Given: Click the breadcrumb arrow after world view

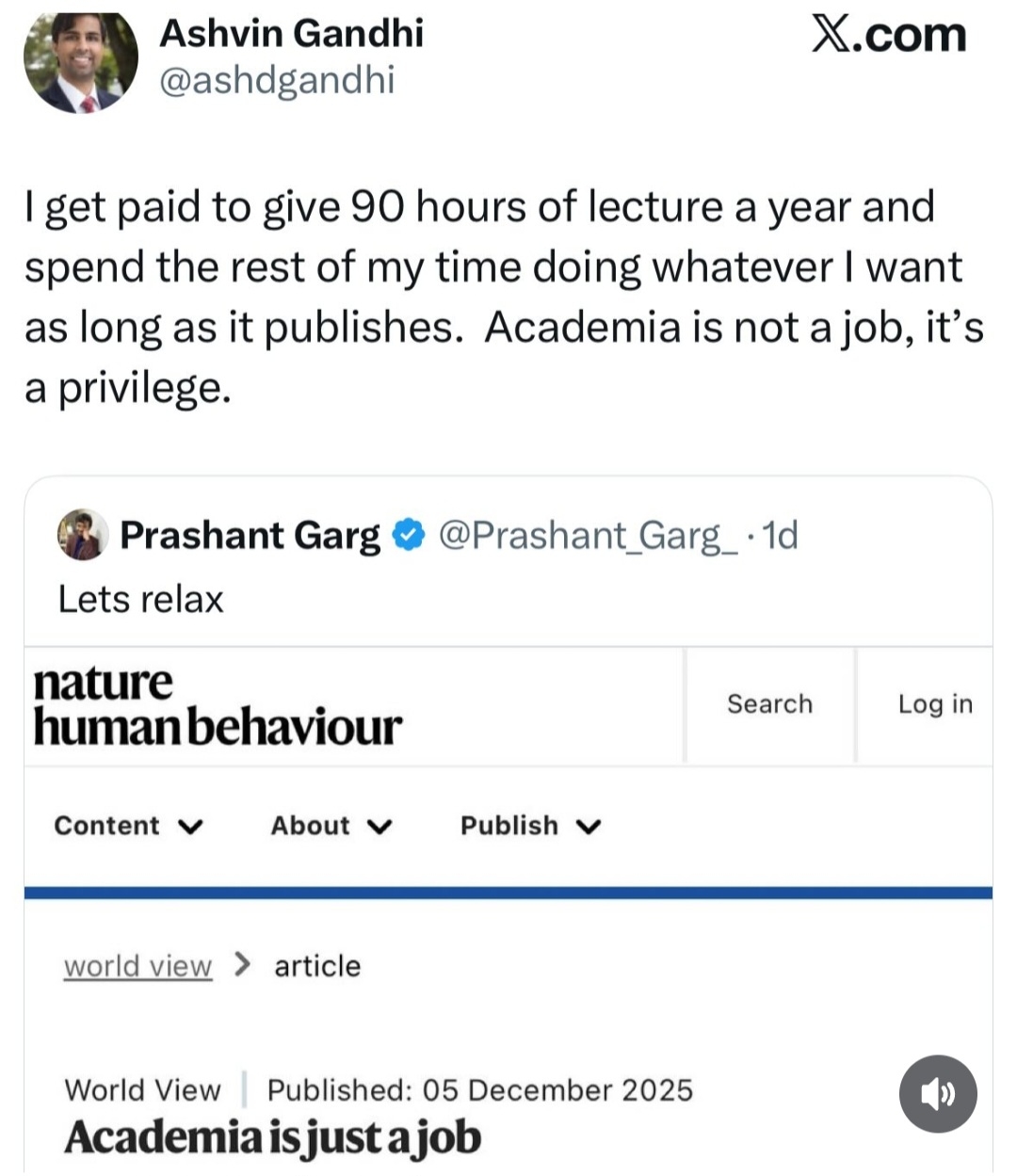Looking at the screenshot, I should pos(242,964).
